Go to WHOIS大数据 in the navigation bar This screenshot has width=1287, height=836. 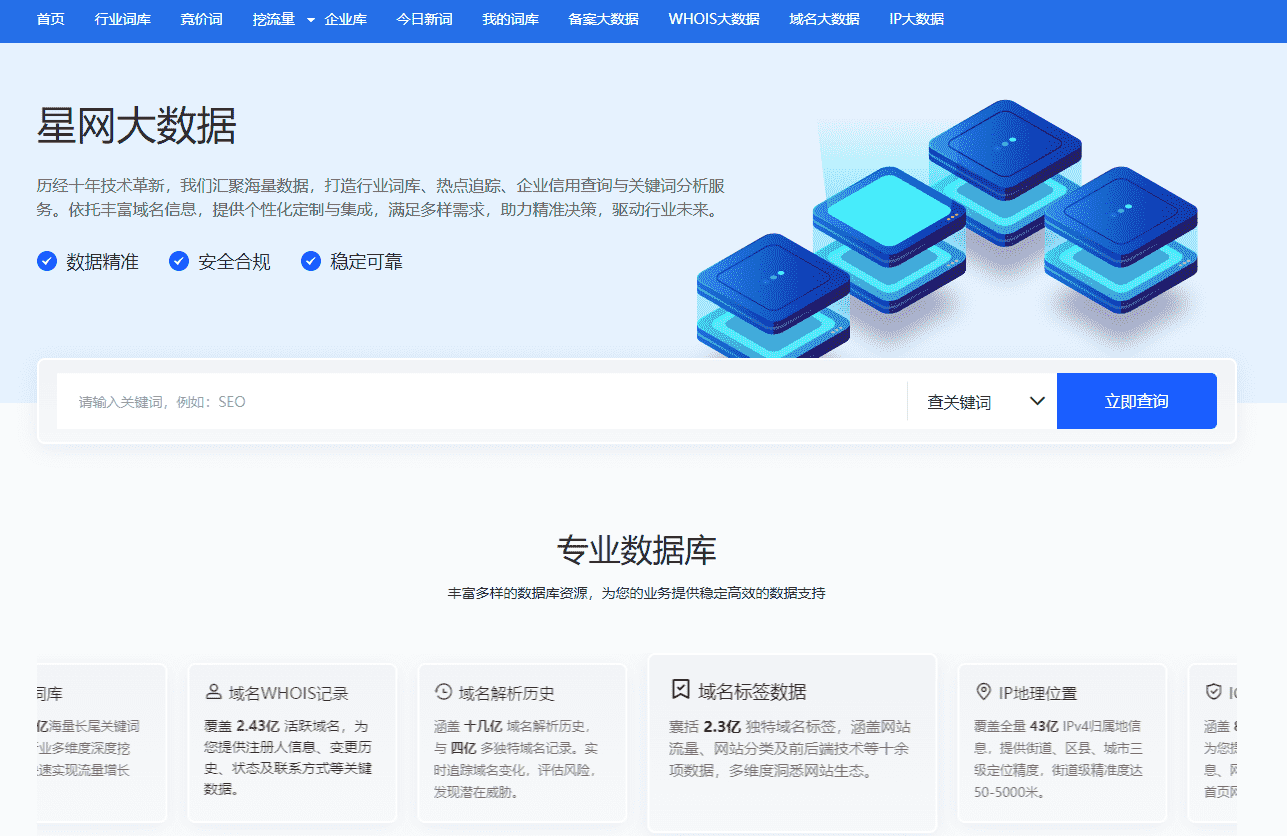pyautogui.click(x=713, y=19)
